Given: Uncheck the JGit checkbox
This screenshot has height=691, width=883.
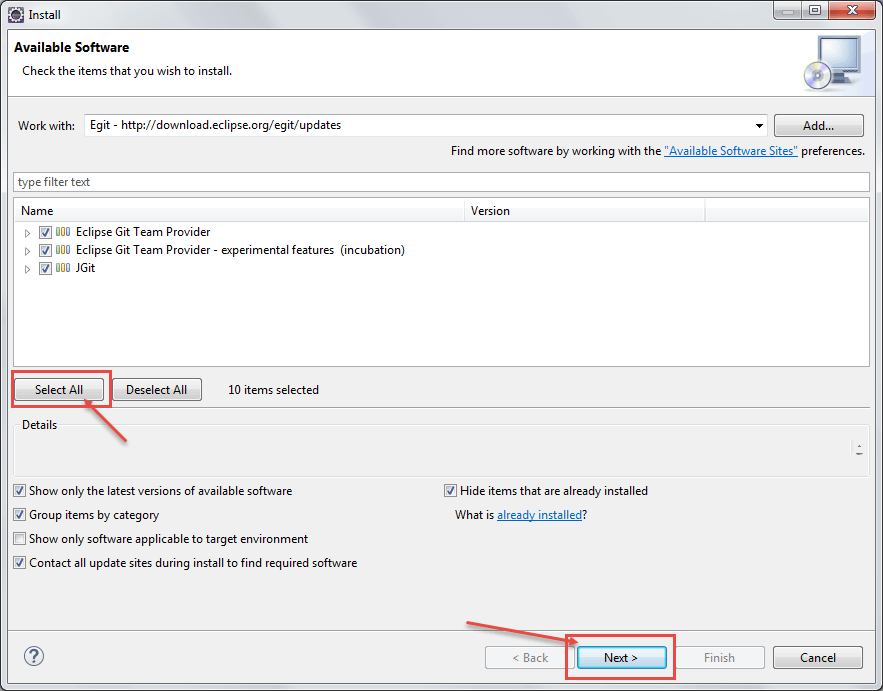Looking at the screenshot, I should pos(45,268).
